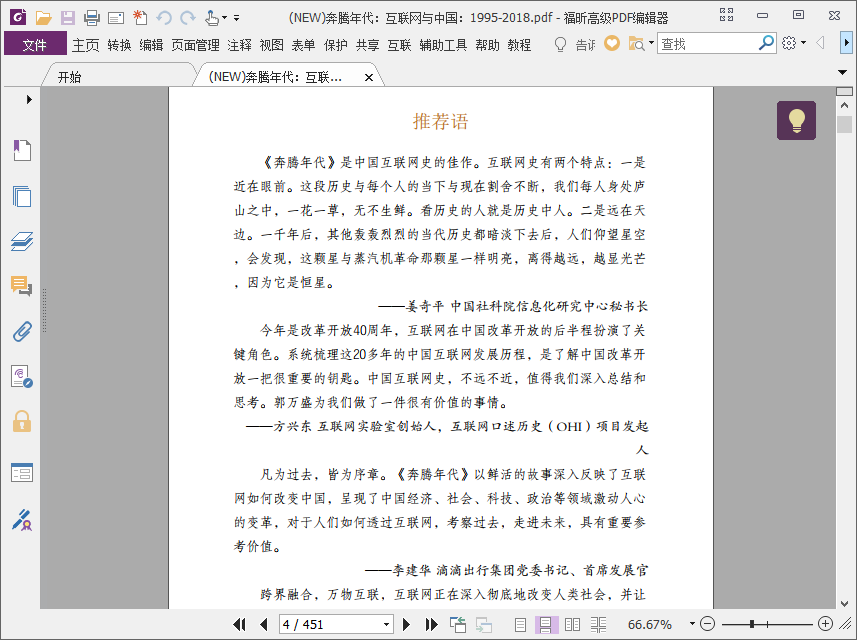The image size is (857, 640).
Task: Click the tell-me lightbulb icon in ribbon
Action: tap(560, 44)
